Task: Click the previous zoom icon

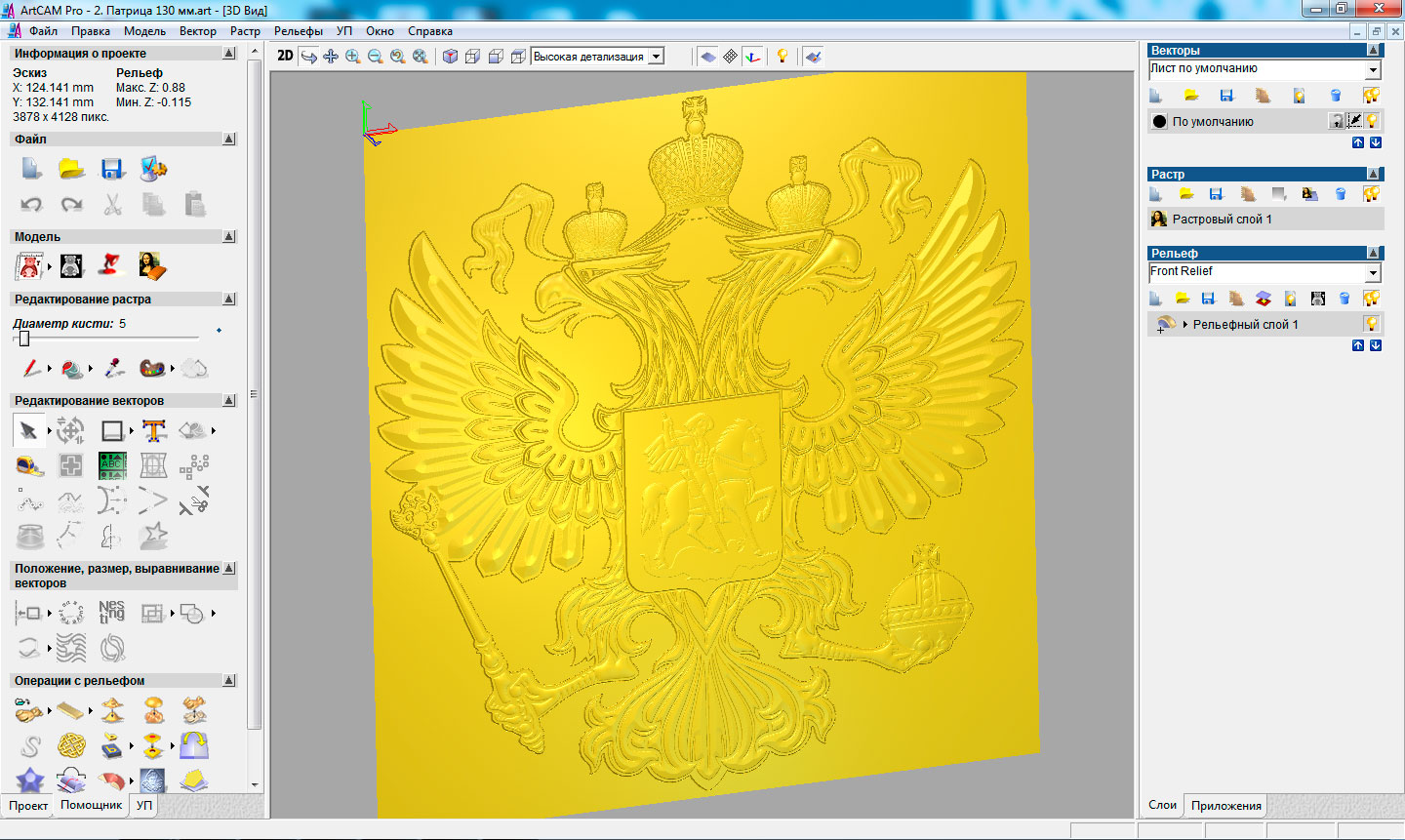Action: click(x=397, y=57)
